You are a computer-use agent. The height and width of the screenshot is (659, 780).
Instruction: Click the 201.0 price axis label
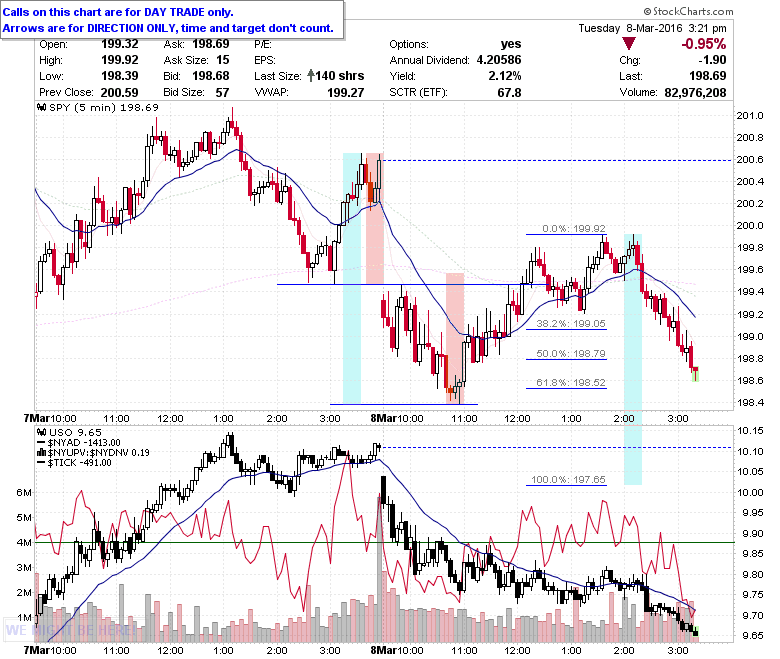coord(750,115)
